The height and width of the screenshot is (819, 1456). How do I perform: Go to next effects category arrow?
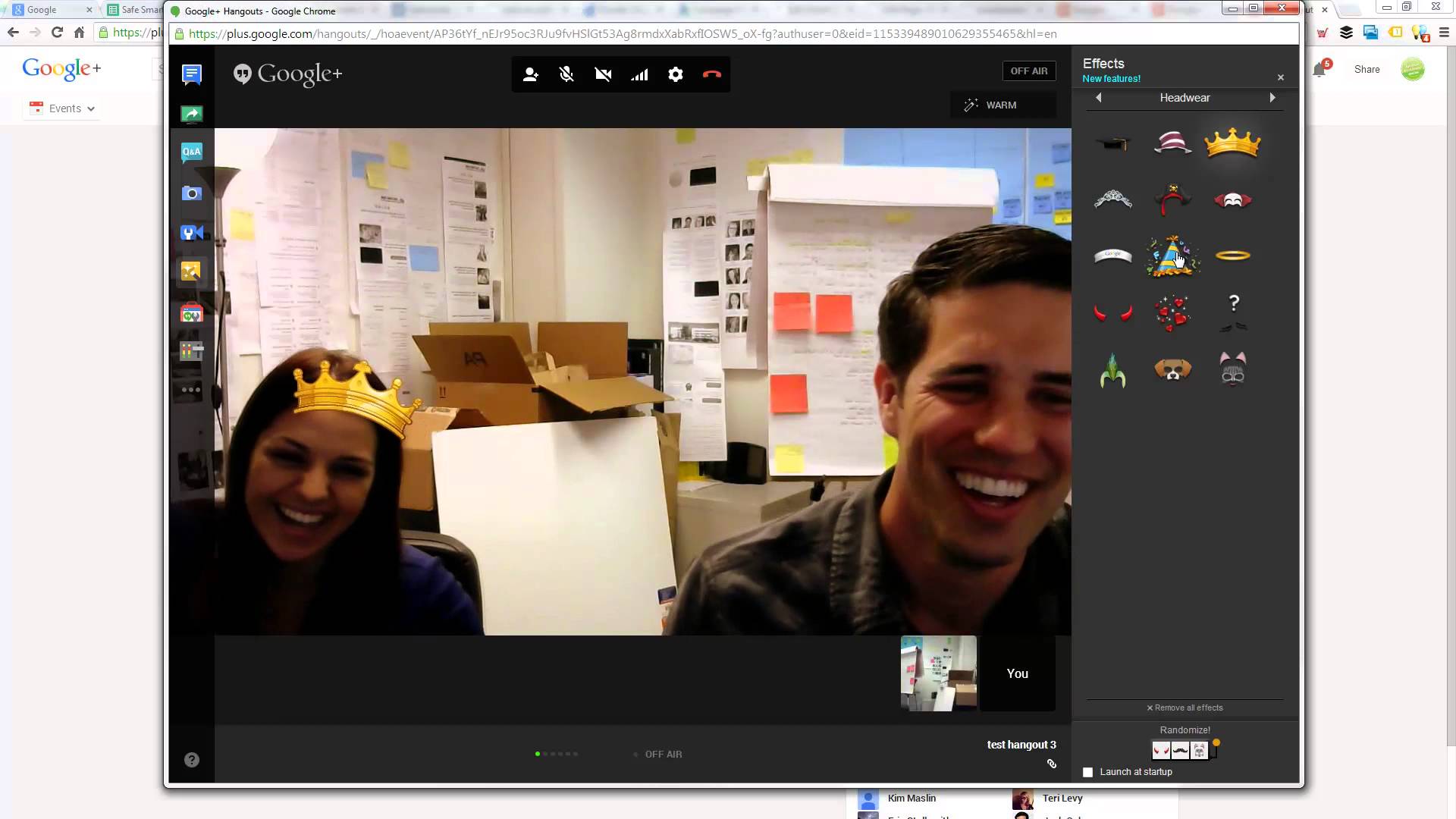coord(1272,98)
